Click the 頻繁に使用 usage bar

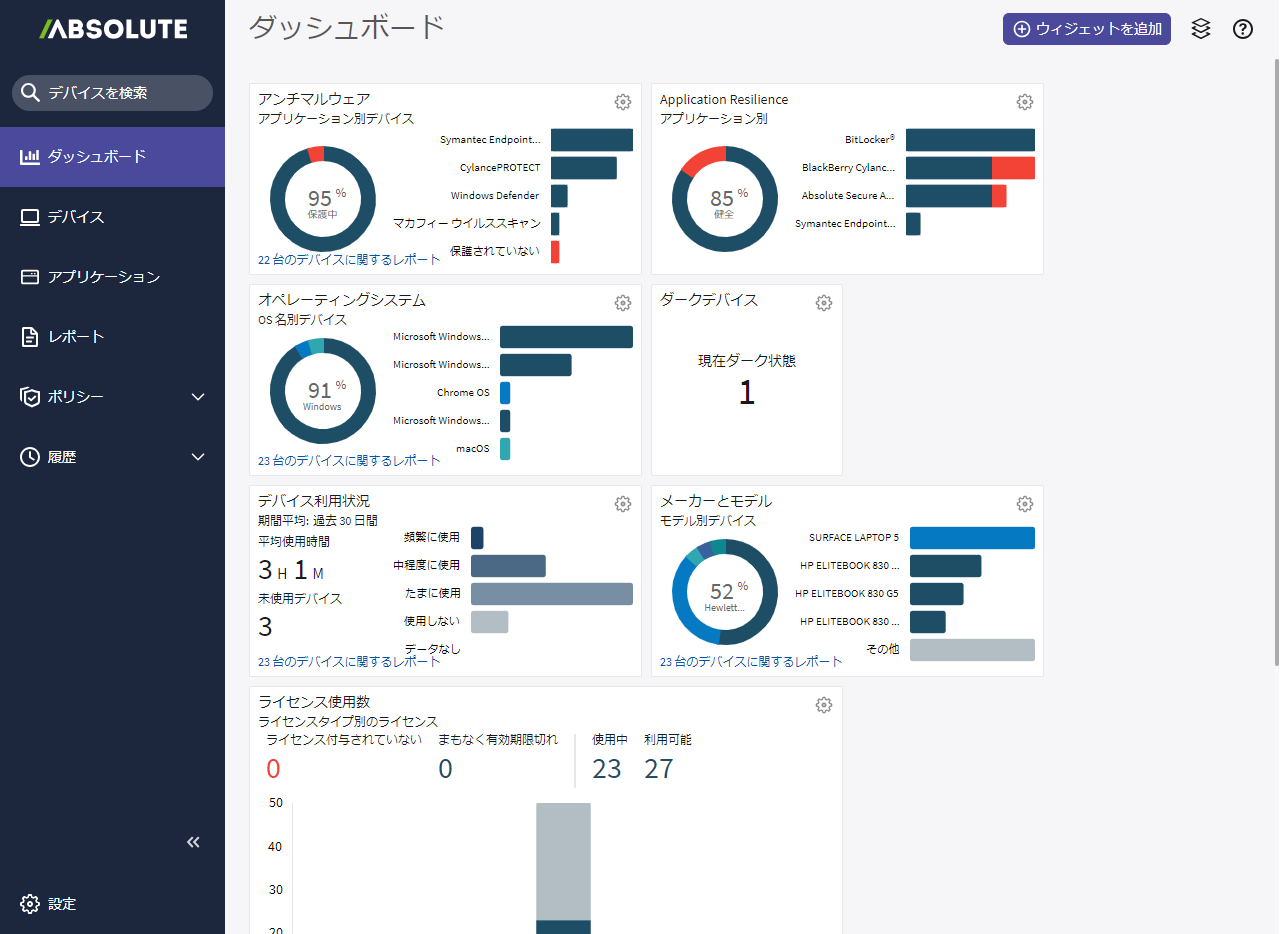click(x=477, y=538)
